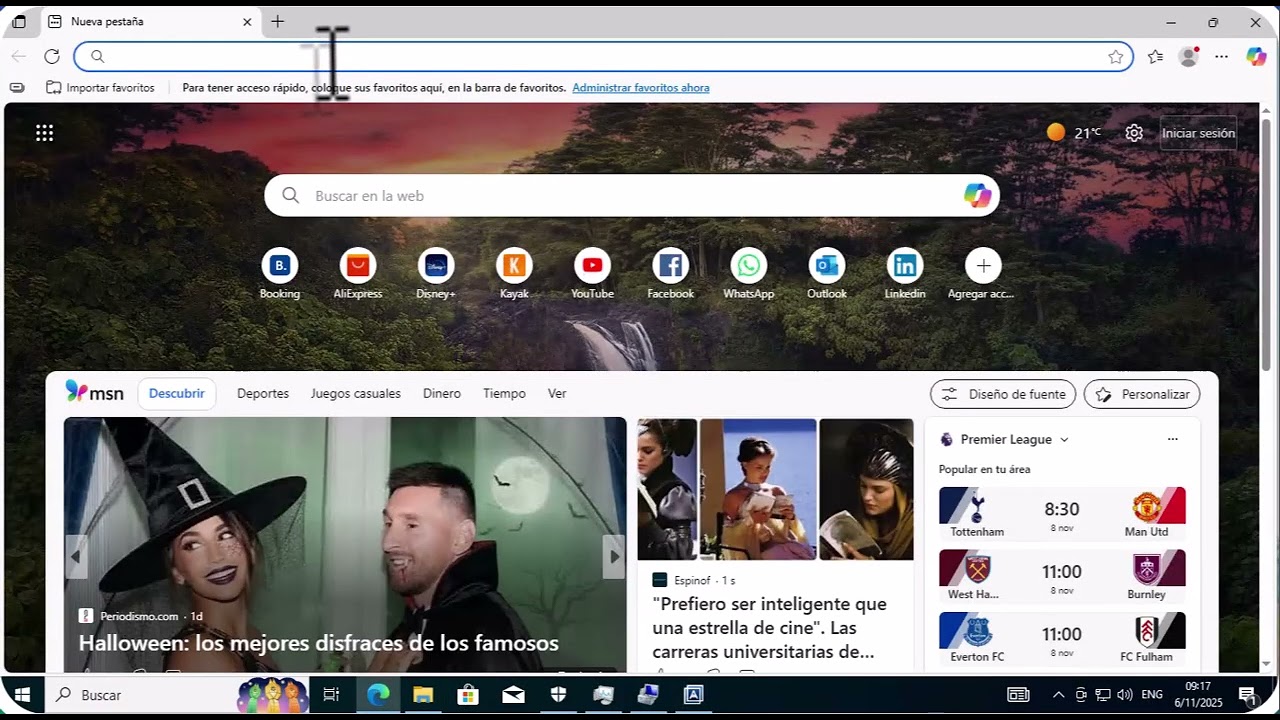The height and width of the screenshot is (720, 1280).
Task: Open the AliExpress shortcut icon
Action: click(358, 266)
